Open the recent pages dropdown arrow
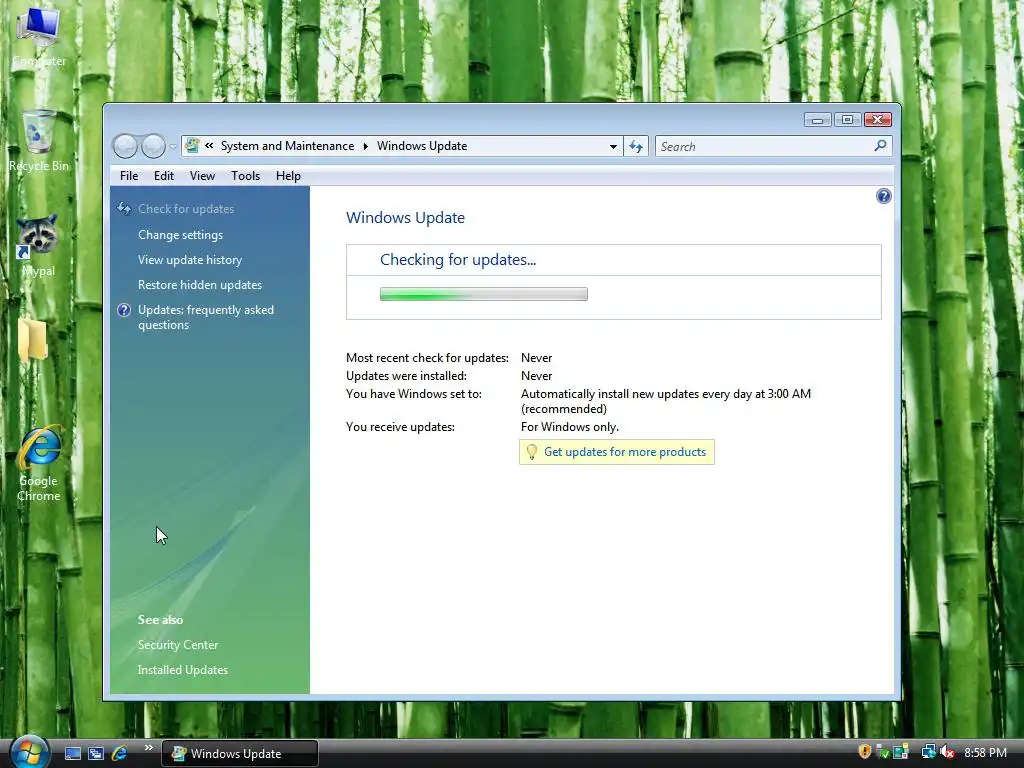 (x=172, y=147)
